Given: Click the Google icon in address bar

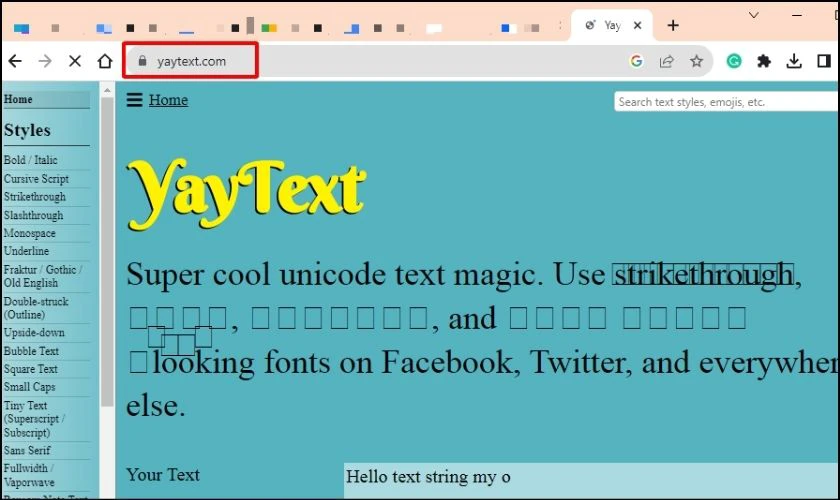Looking at the screenshot, I should click(x=636, y=61).
